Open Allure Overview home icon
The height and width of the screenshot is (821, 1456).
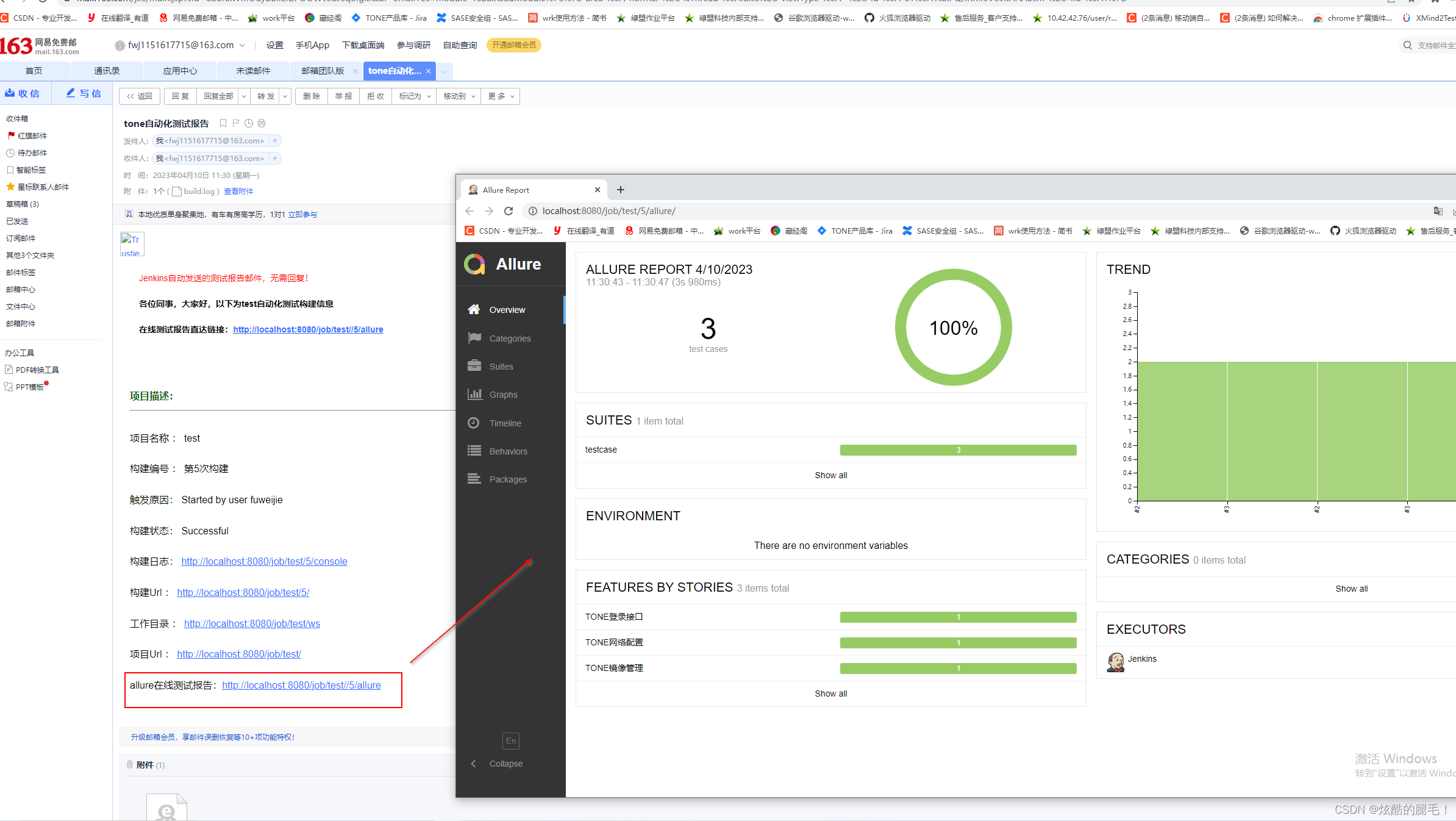point(474,309)
